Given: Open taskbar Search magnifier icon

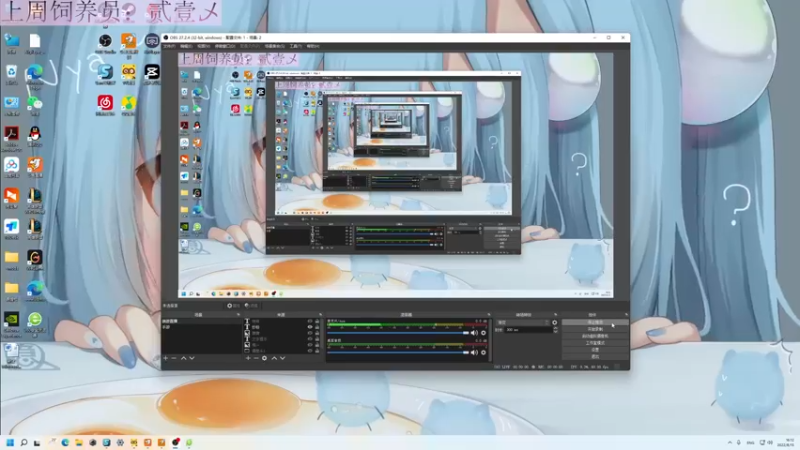Looking at the screenshot, I should [x=23, y=443].
